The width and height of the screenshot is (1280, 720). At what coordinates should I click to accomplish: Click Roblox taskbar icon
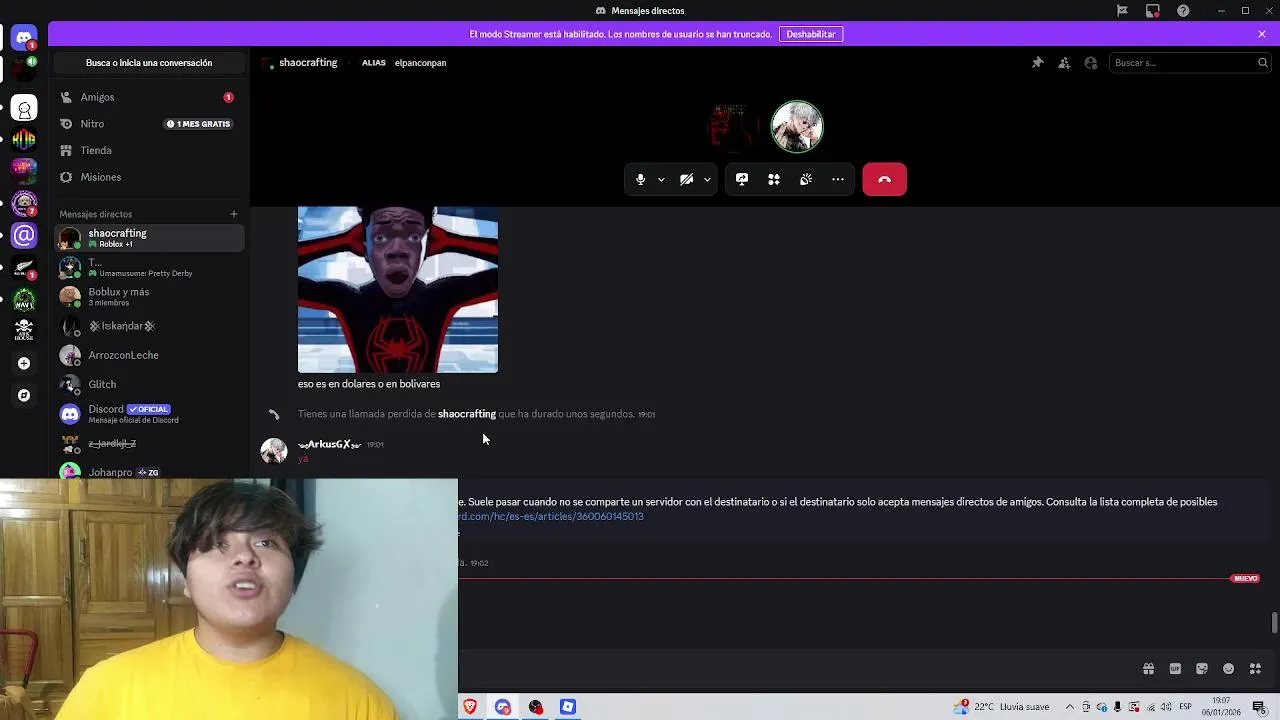click(x=568, y=707)
